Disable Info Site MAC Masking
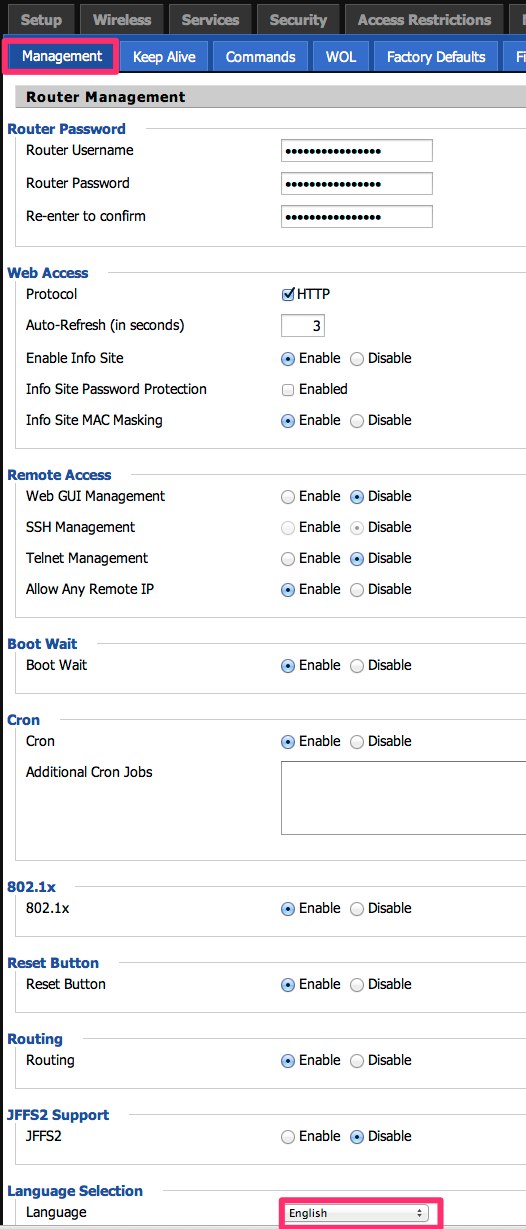 click(357, 421)
